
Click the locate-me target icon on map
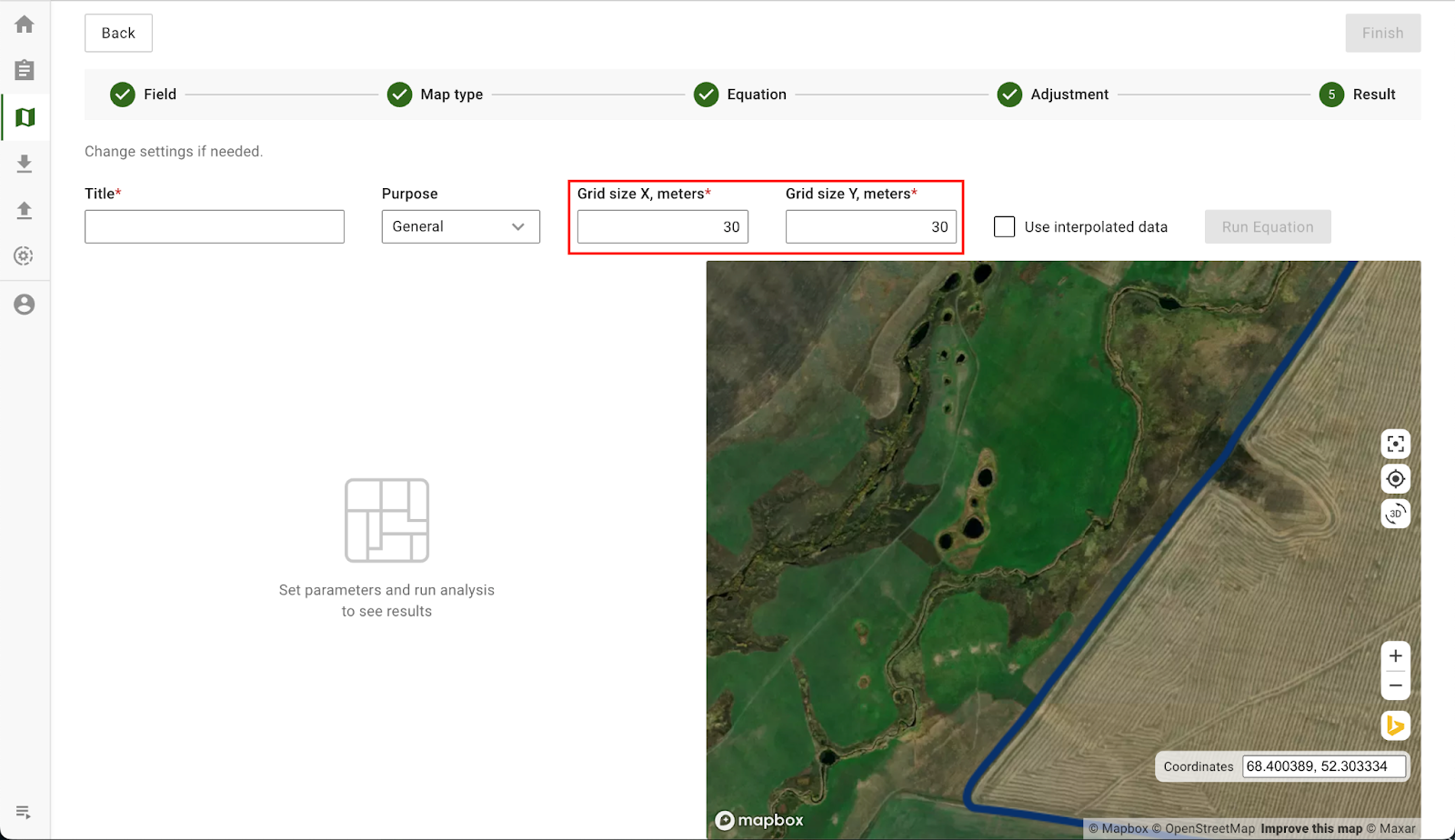pos(1395,479)
